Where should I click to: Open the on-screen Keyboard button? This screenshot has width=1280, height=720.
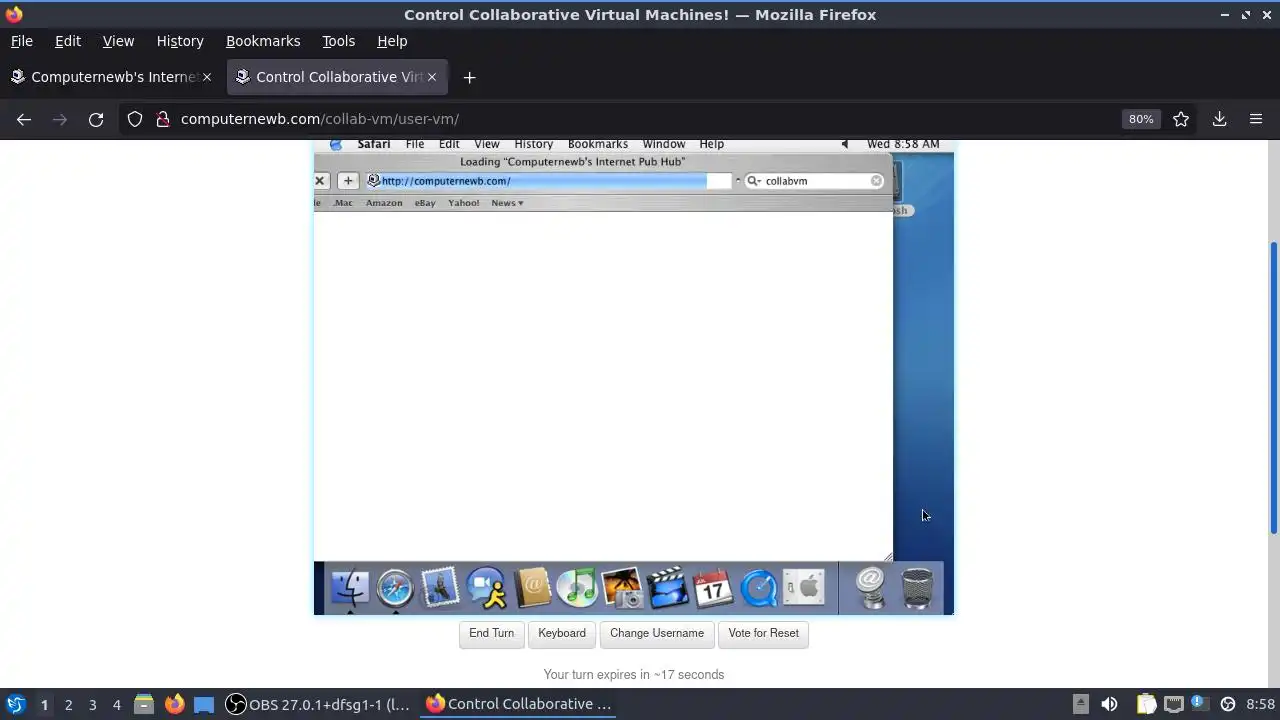coord(562,633)
